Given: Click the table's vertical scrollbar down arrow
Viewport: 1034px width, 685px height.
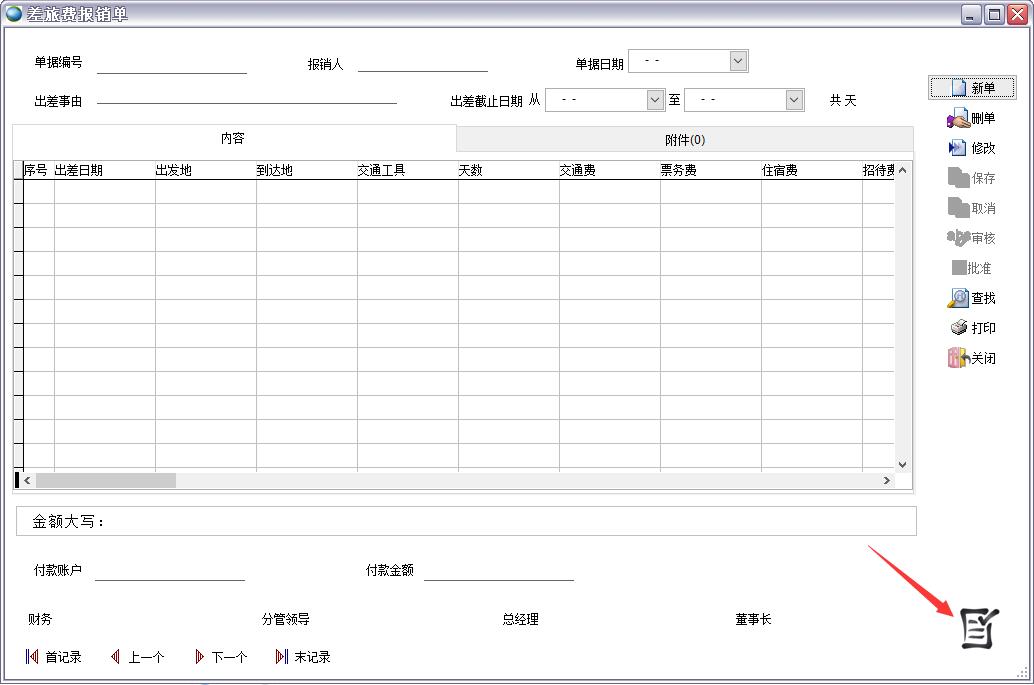Looking at the screenshot, I should click(x=902, y=464).
